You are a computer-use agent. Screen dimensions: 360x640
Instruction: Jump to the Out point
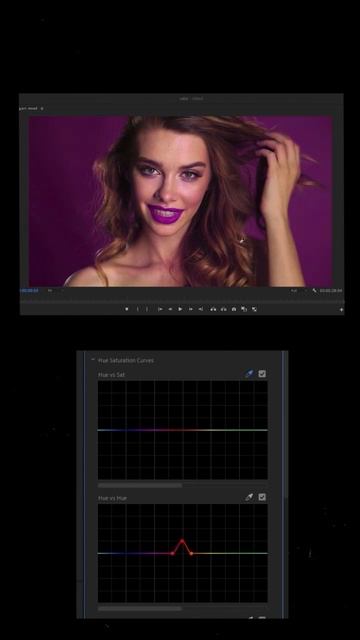point(201,309)
